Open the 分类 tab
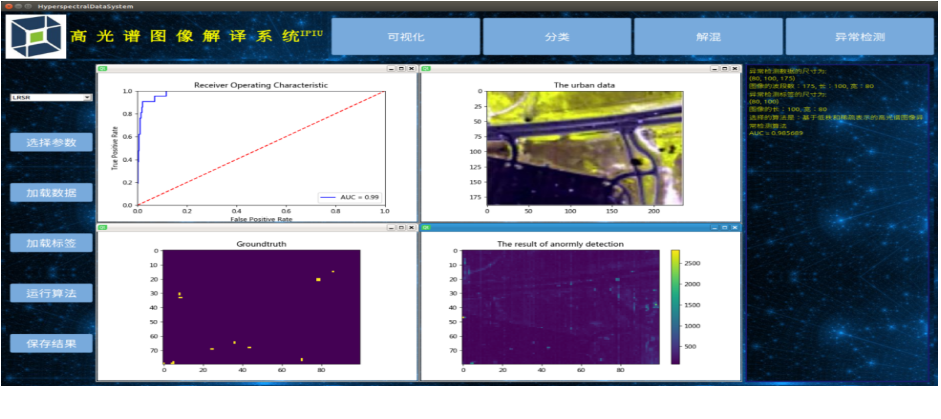The image size is (941, 419). [556, 37]
